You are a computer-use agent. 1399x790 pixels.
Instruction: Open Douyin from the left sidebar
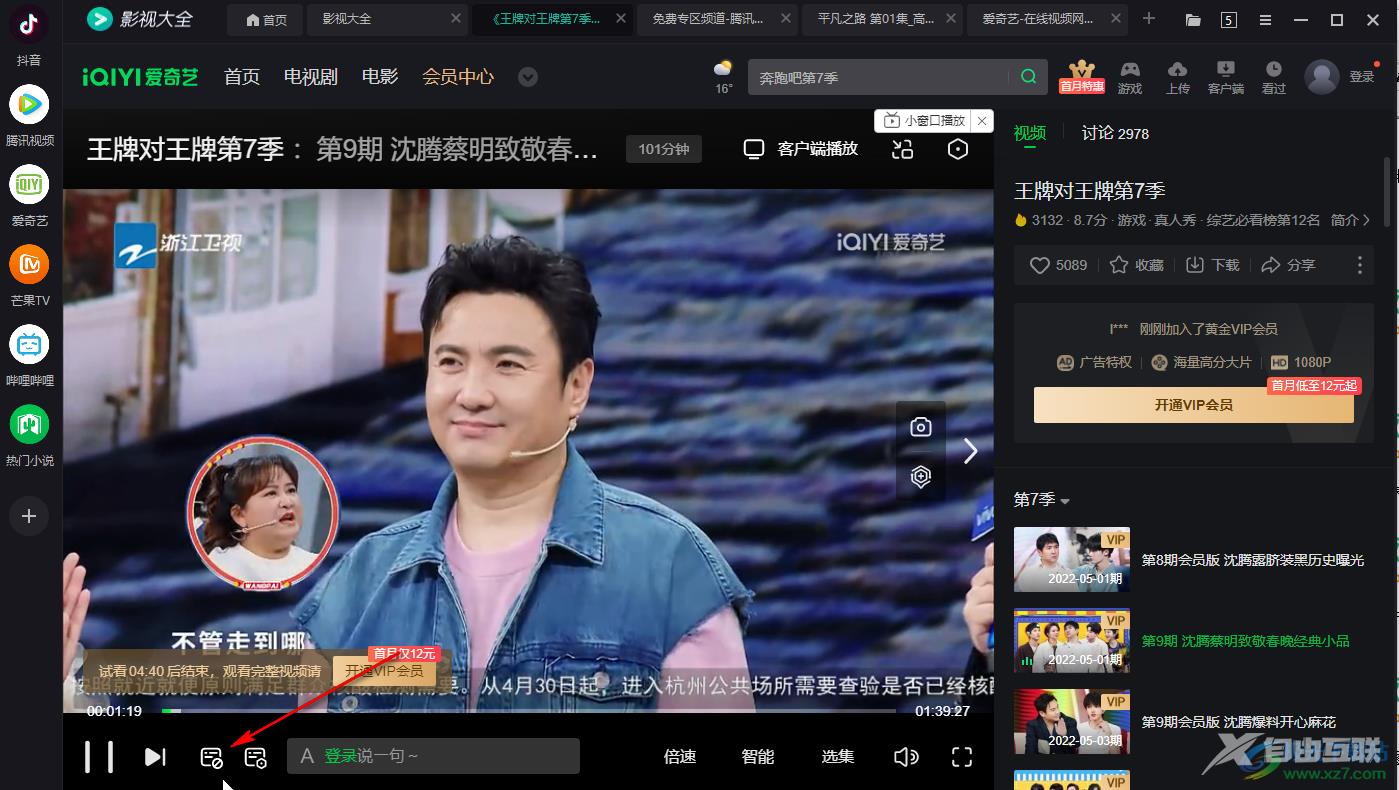point(29,24)
